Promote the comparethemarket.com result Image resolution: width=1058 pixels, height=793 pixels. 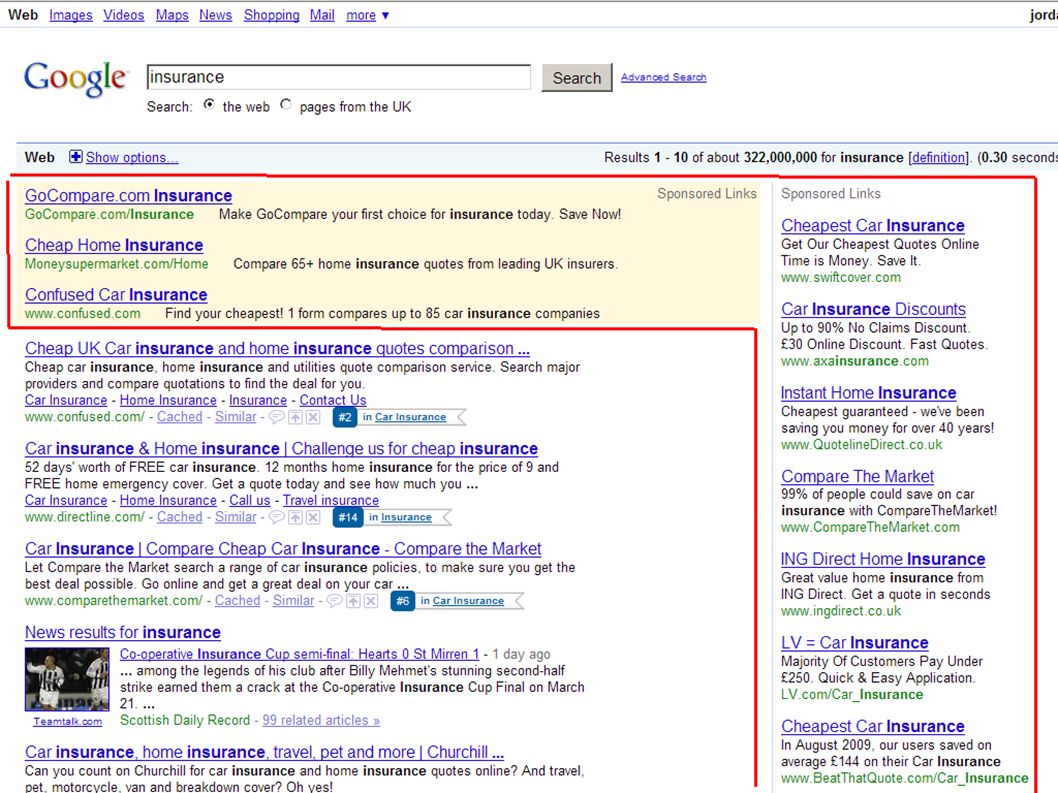pyautogui.click(x=354, y=601)
